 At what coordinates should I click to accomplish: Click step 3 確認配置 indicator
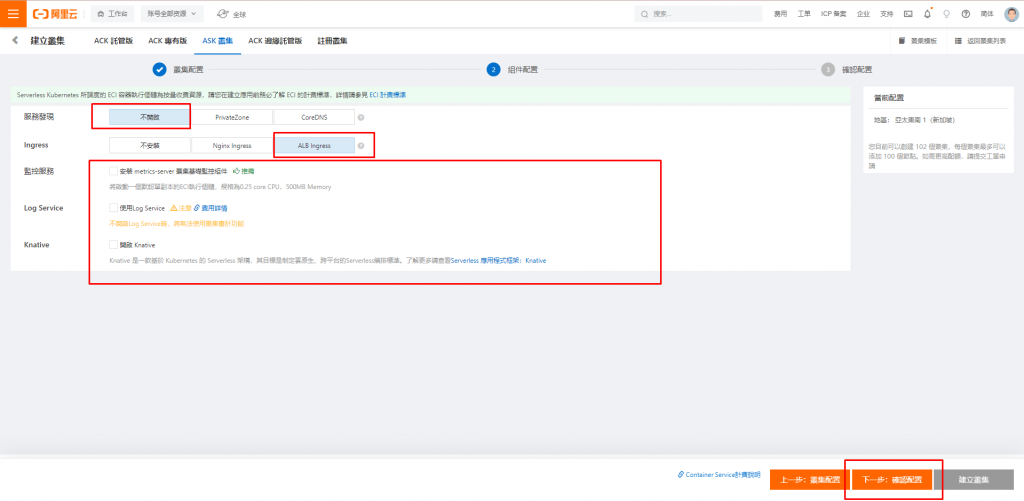pos(827,69)
